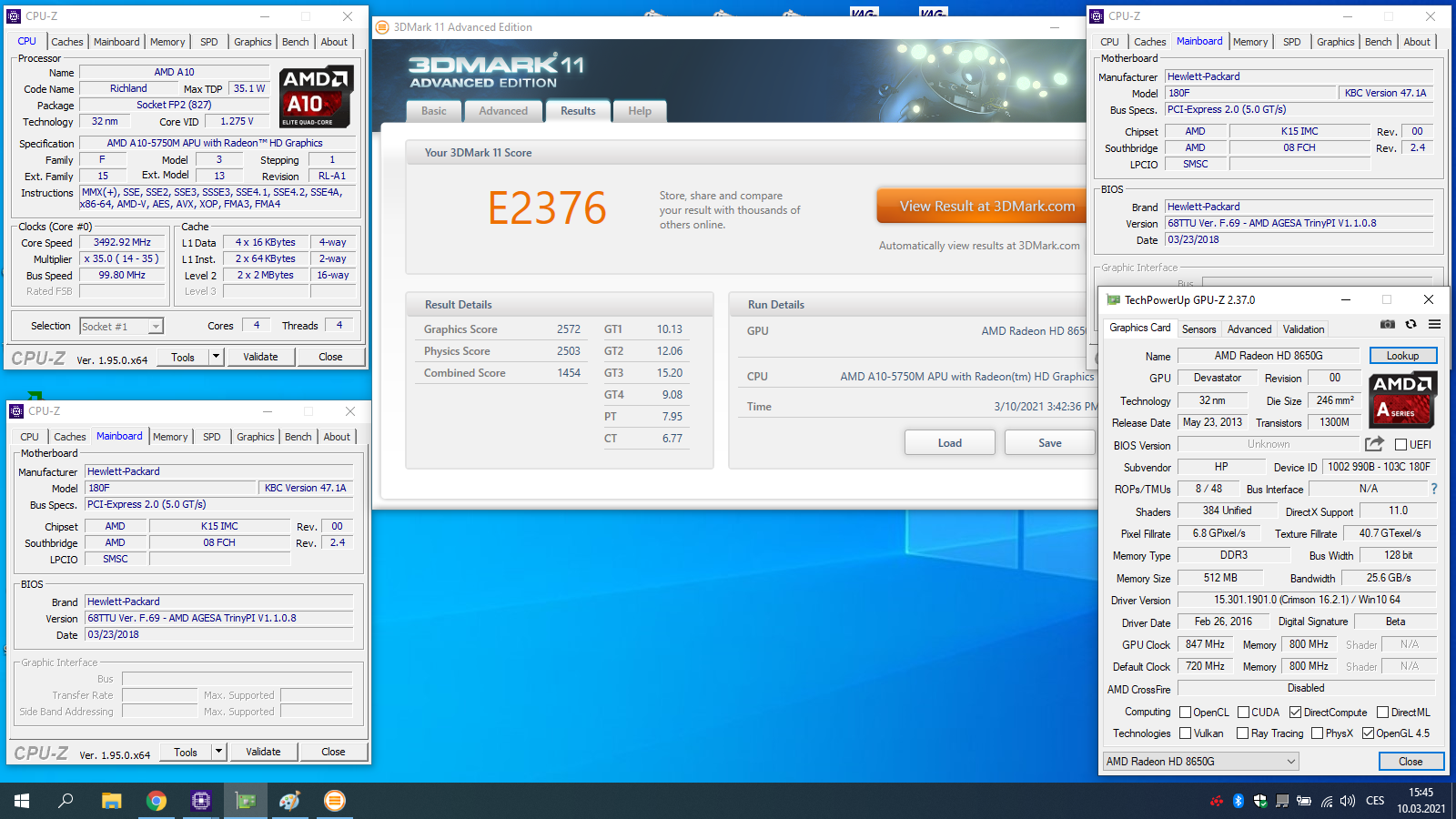Open the AMD Radeon HD 8650G GPU selector
The height and width of the screenshot is (819, 1456).
[x=1201, y=762]
